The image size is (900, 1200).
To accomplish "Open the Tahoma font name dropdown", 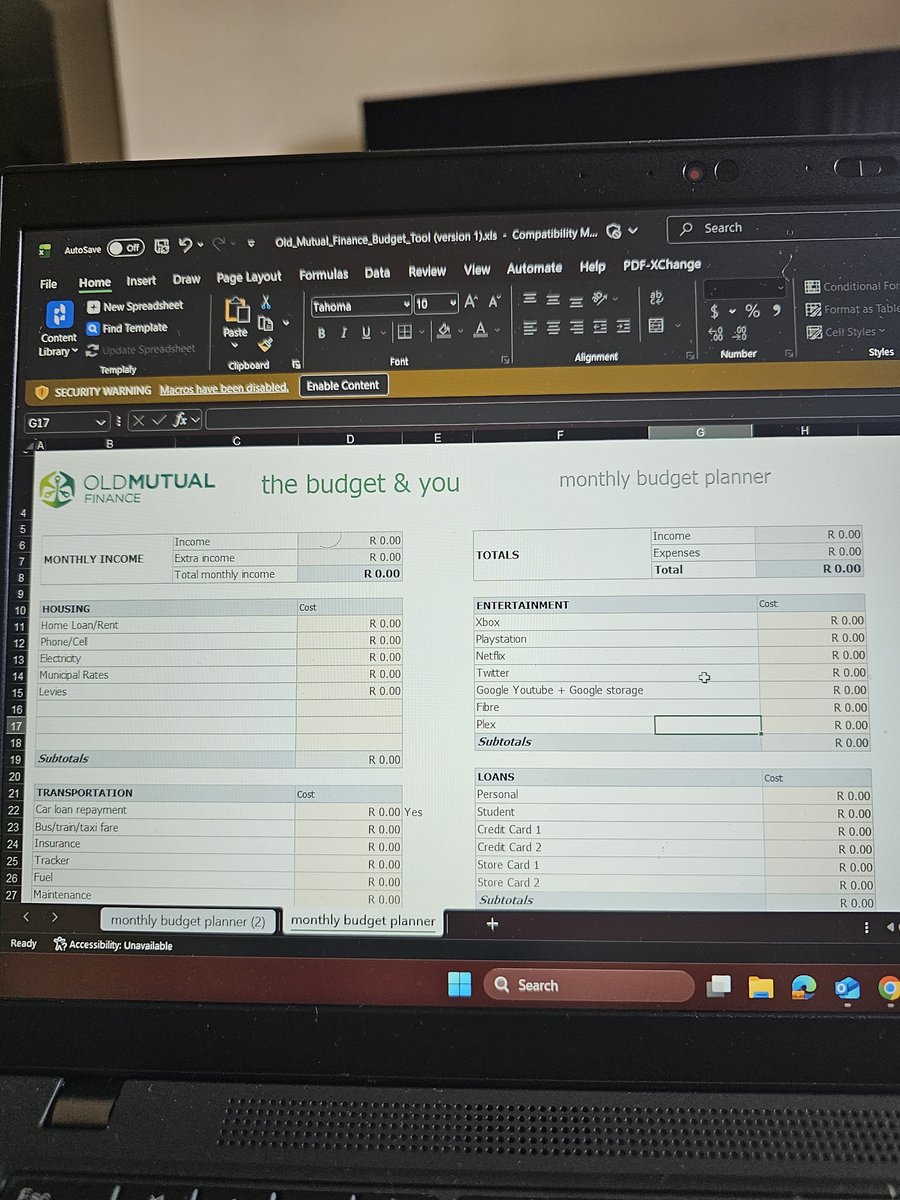I will click(406, 304).
